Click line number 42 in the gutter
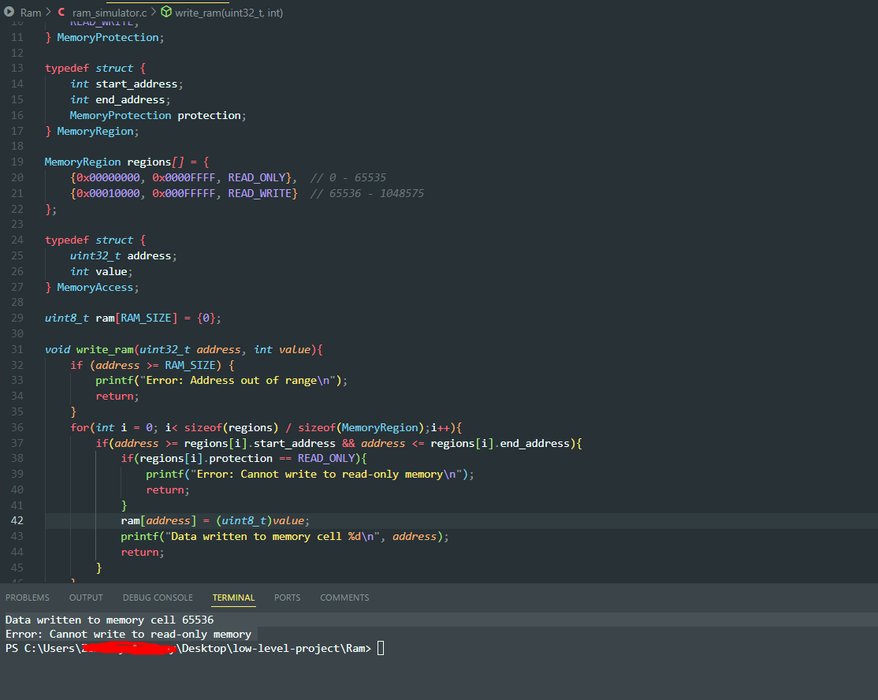This screenshot has height=700, width=878. pyautogui.click(x=18, y=521)
